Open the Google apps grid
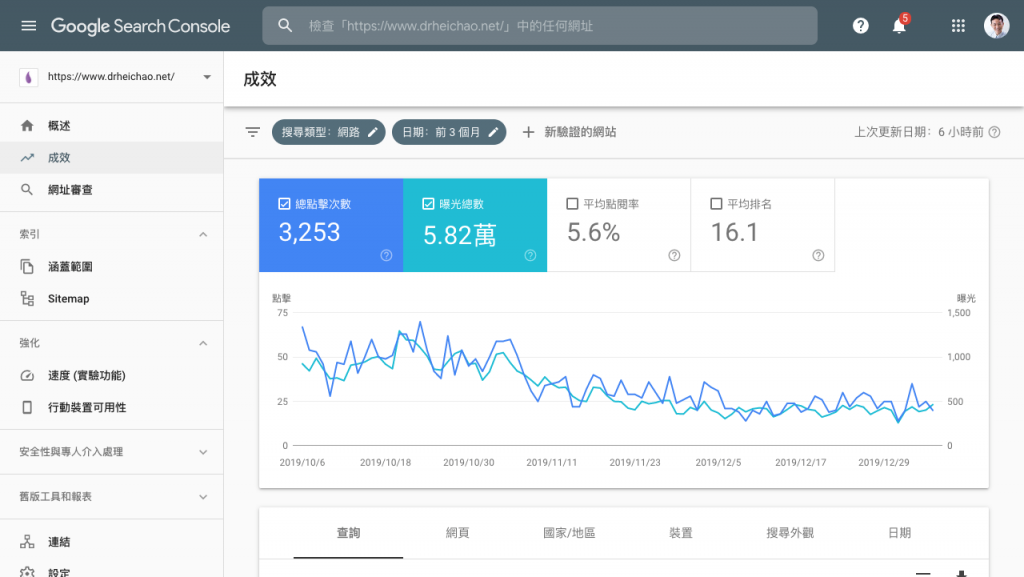The width and height of the screenshot is (1024, 577). (958, 25)
